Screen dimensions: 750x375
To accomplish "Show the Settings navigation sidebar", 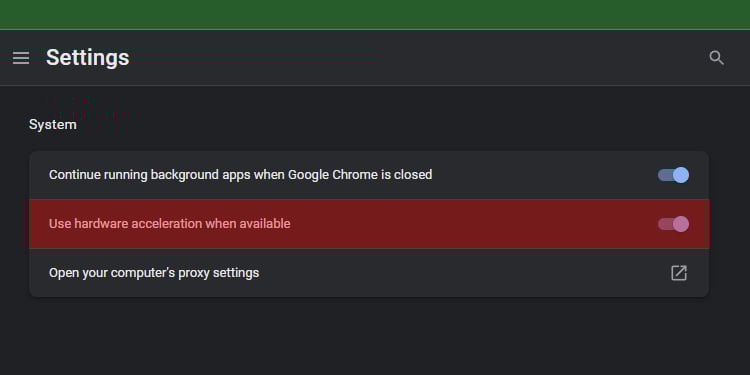I will tap(21, 58).
